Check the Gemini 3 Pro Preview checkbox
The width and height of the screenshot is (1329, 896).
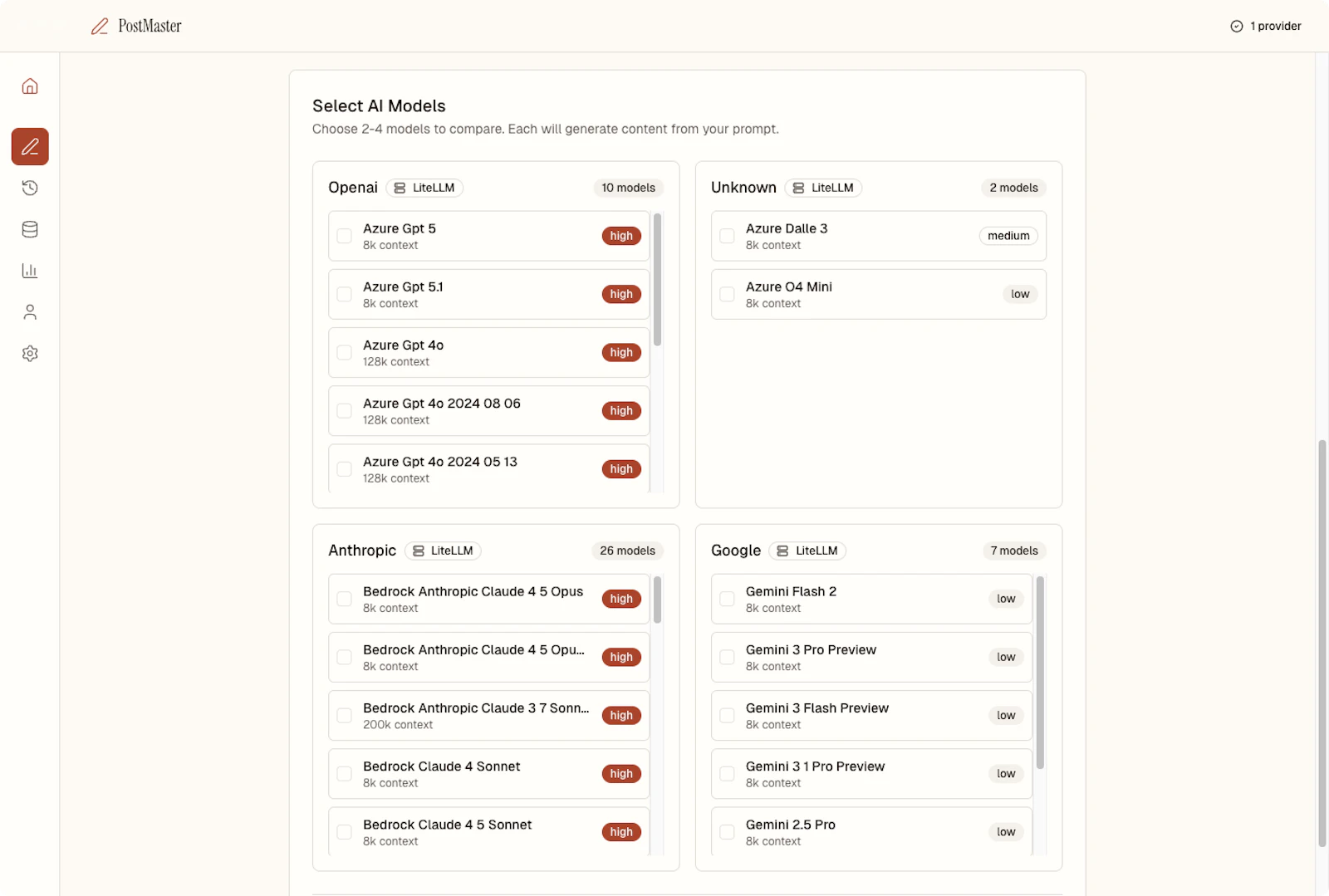727,657
